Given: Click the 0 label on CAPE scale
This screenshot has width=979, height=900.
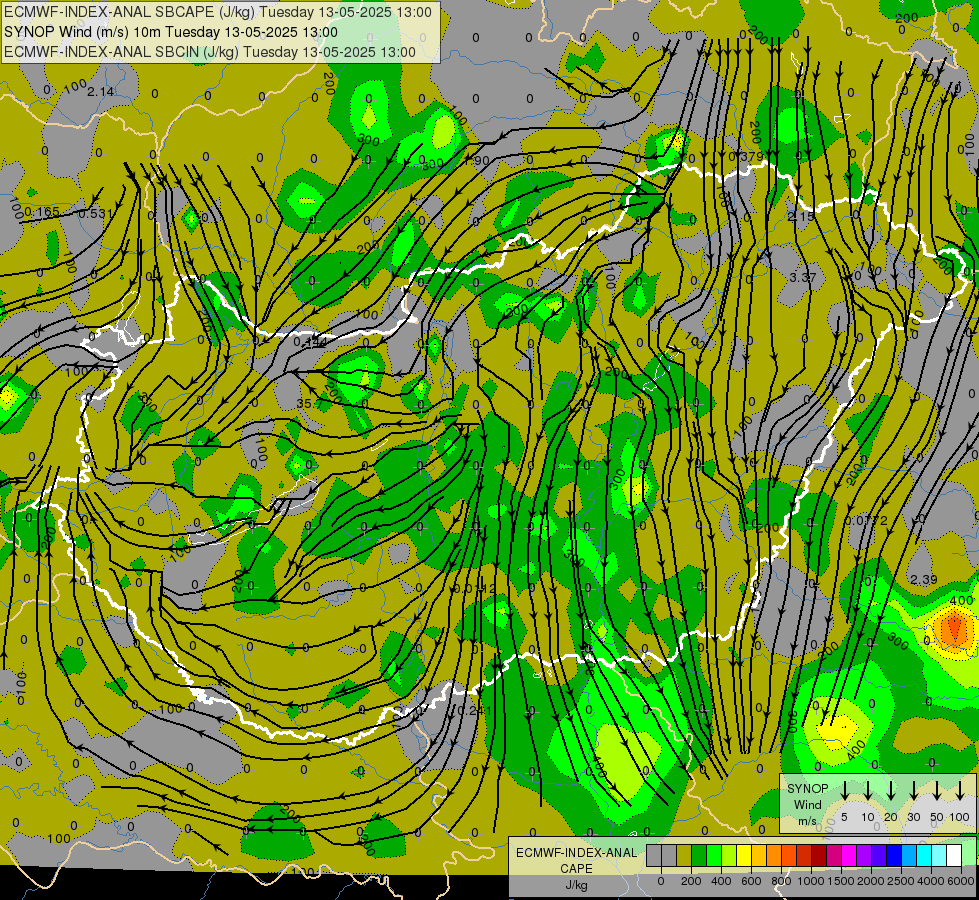Looking at the screenshot, I should (x=661, y=881).
